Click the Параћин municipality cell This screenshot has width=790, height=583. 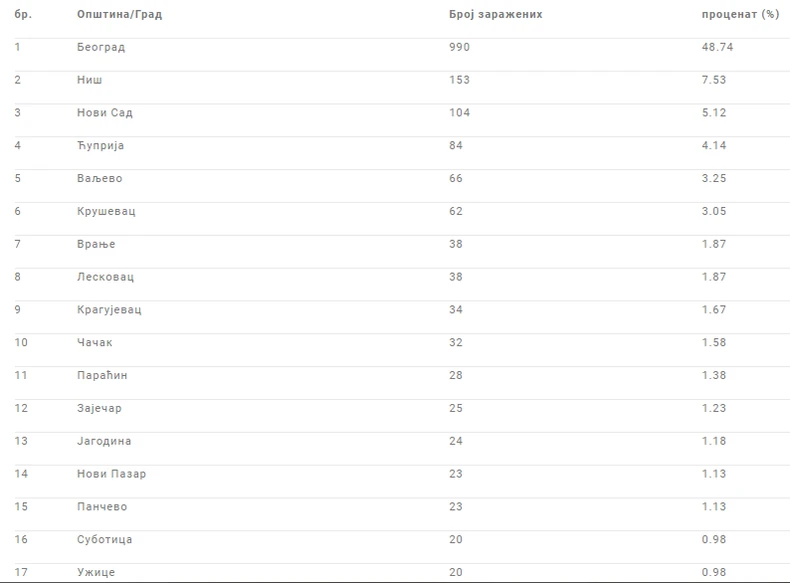[102, 376]
